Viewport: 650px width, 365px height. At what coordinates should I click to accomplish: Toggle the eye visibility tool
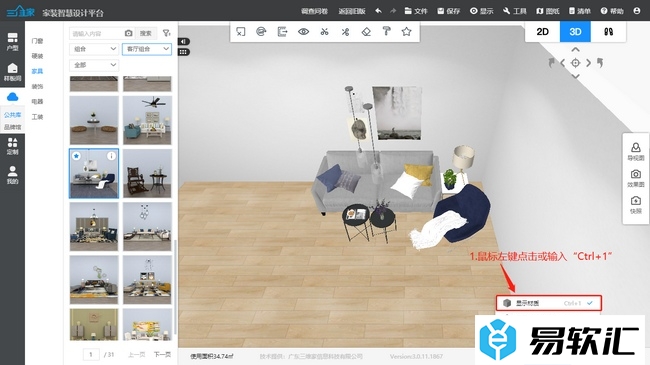303,32
